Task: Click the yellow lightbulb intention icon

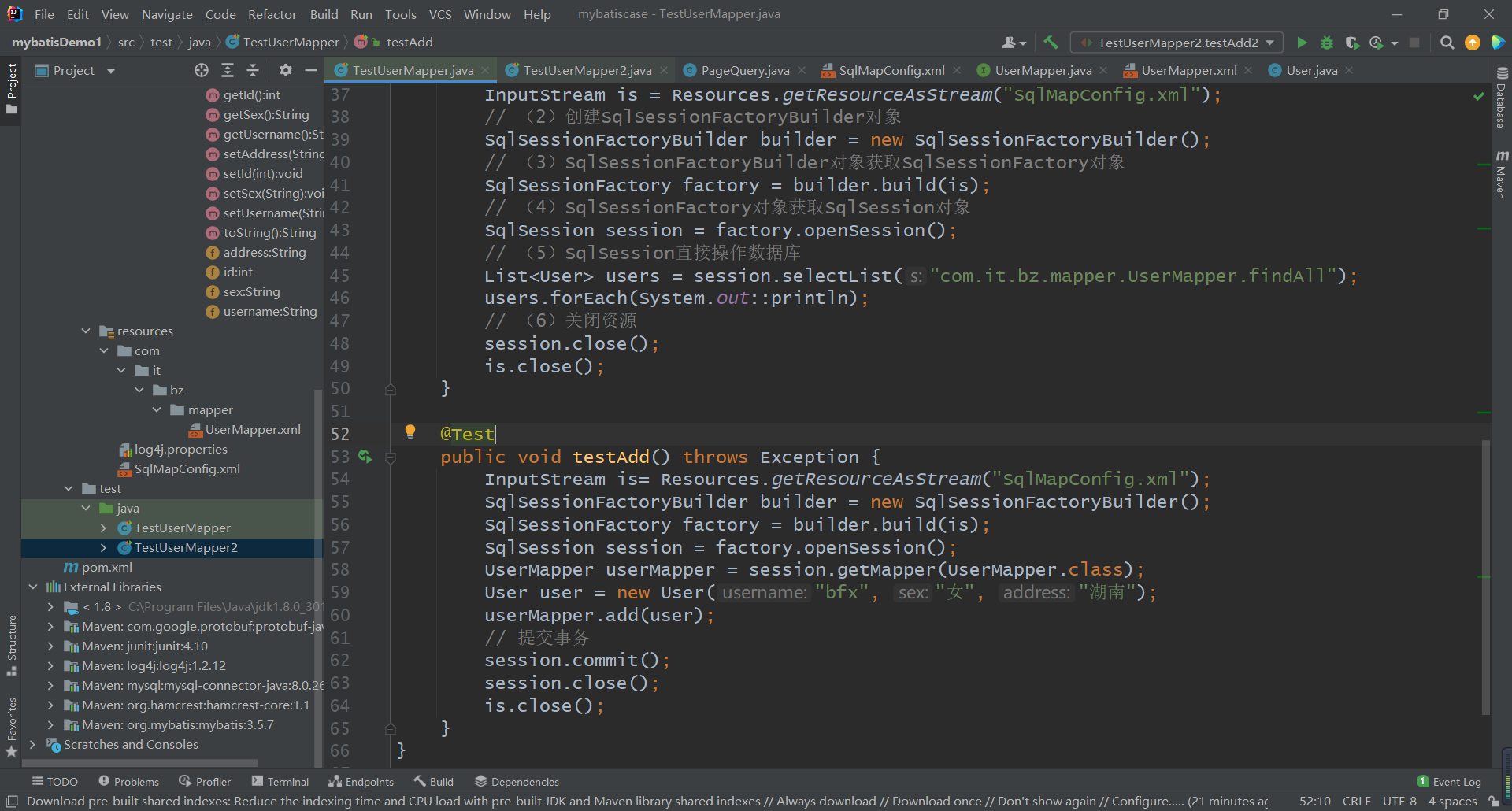Action: pos(410,431)
